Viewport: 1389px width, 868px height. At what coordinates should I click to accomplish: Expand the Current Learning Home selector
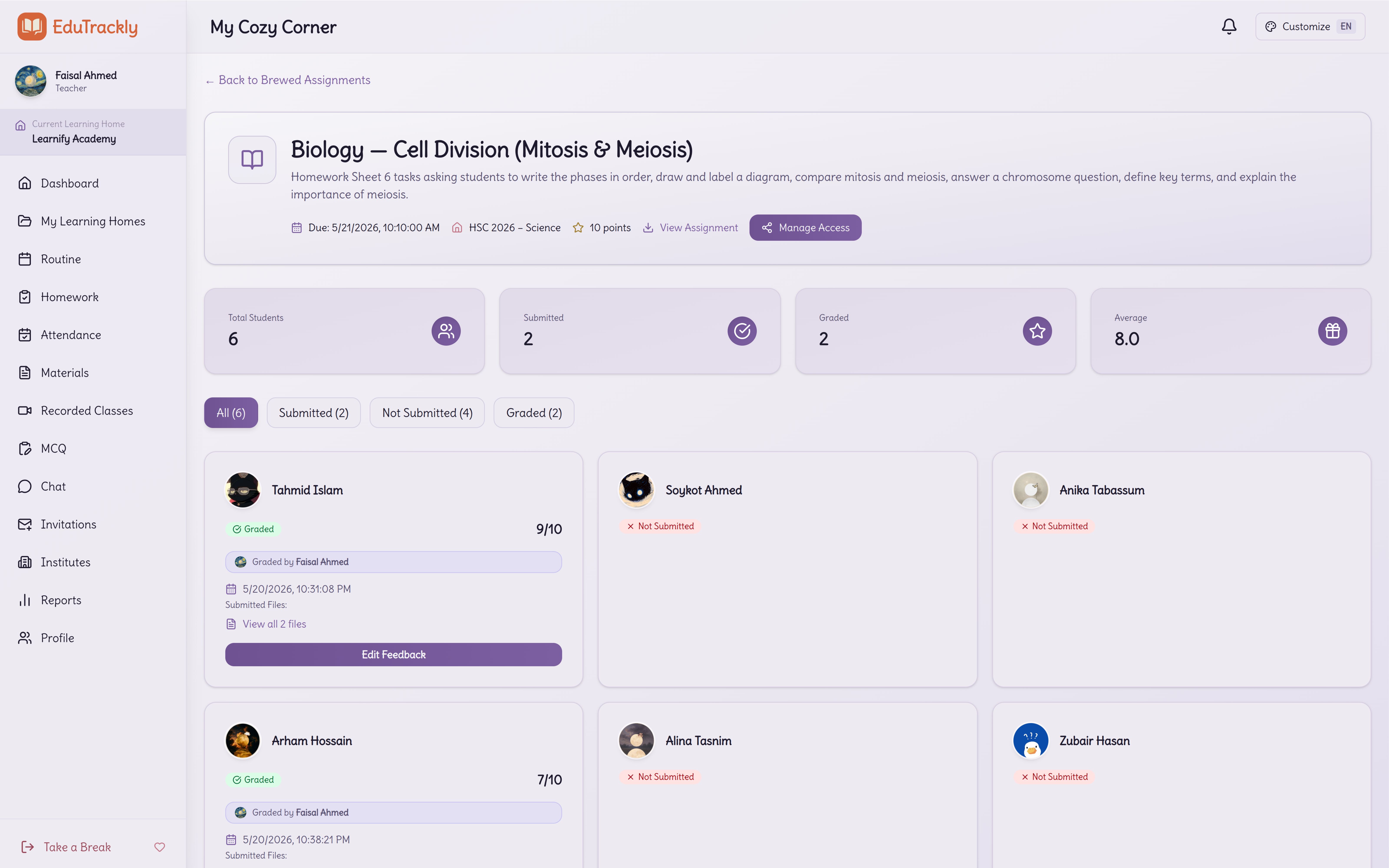click(93, 132)
